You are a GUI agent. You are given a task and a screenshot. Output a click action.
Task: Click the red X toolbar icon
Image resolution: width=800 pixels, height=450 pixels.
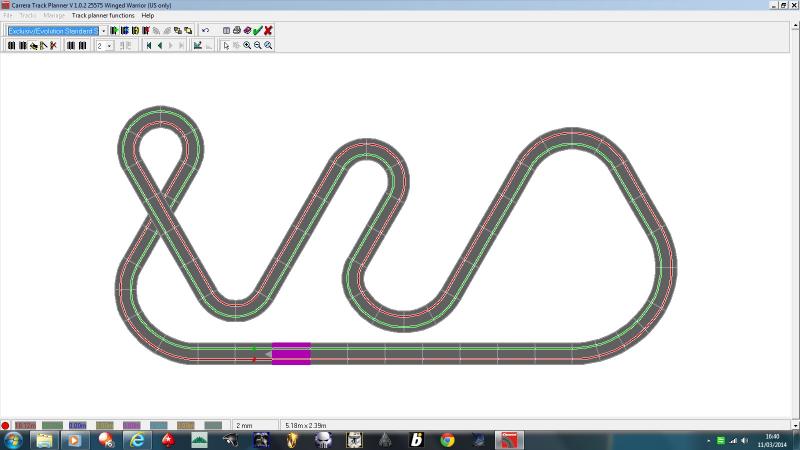tap(268, 31)
